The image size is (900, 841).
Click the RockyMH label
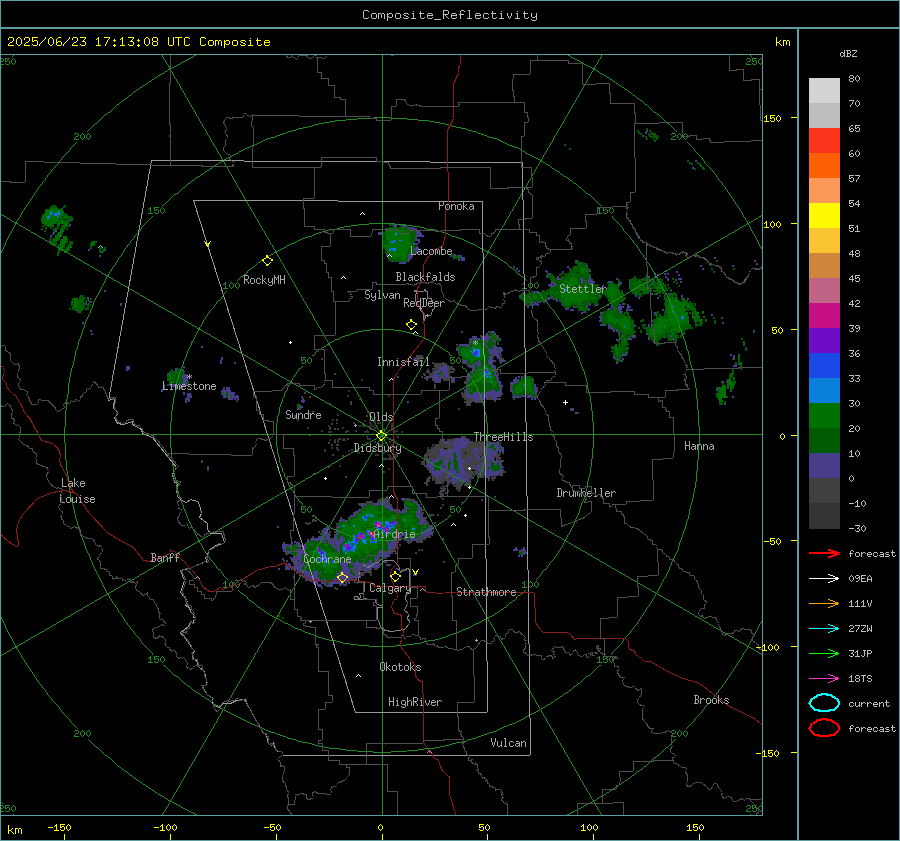264,280
